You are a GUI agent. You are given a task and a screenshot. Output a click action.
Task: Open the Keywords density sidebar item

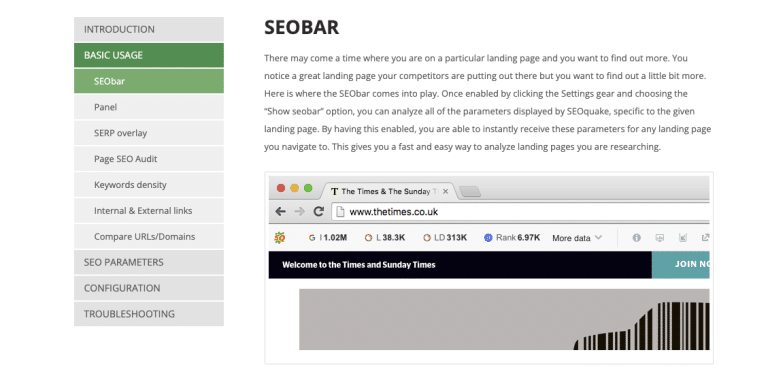click(149, 185)
